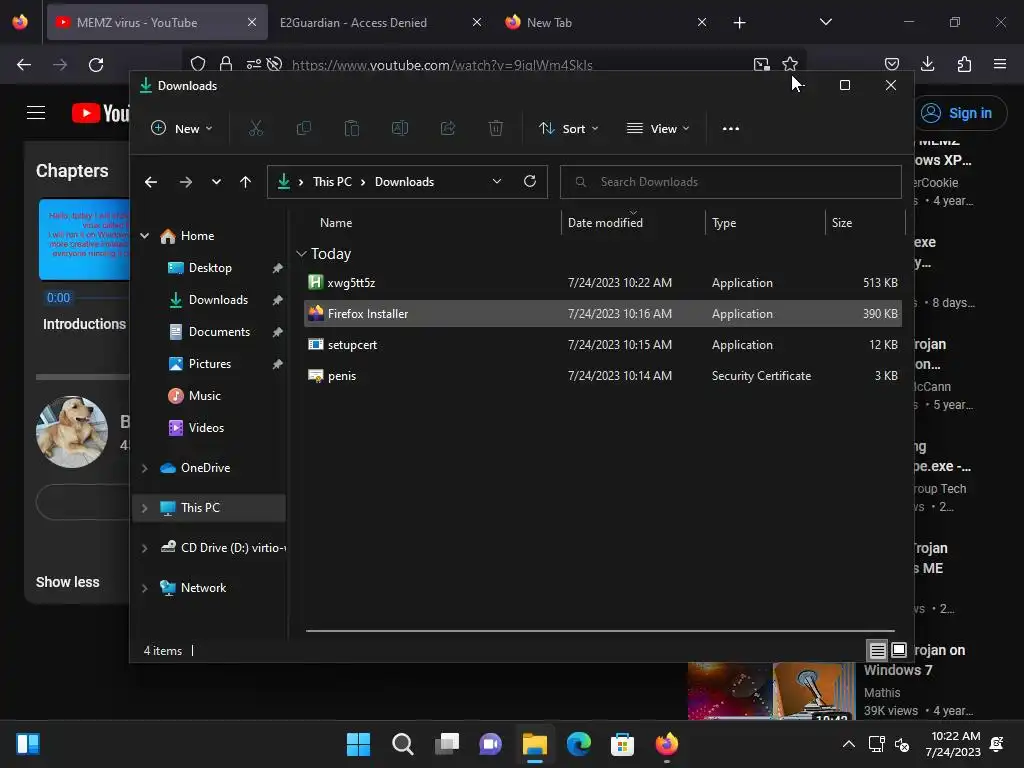The image size is (1024, 768).
Task: Expand address bar history dropdown
Action: point(497,182)
